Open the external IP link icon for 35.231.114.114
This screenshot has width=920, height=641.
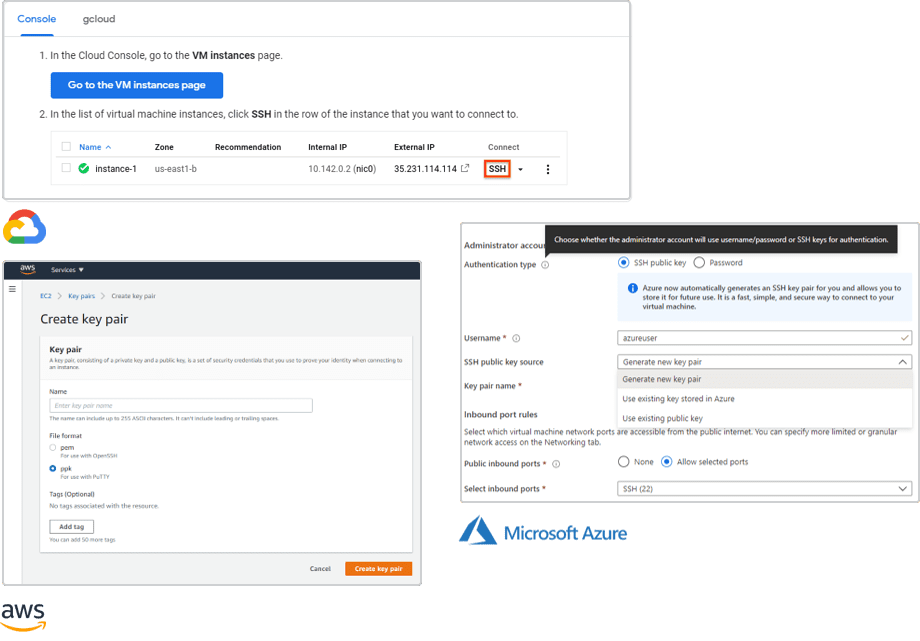click(465, 168)
